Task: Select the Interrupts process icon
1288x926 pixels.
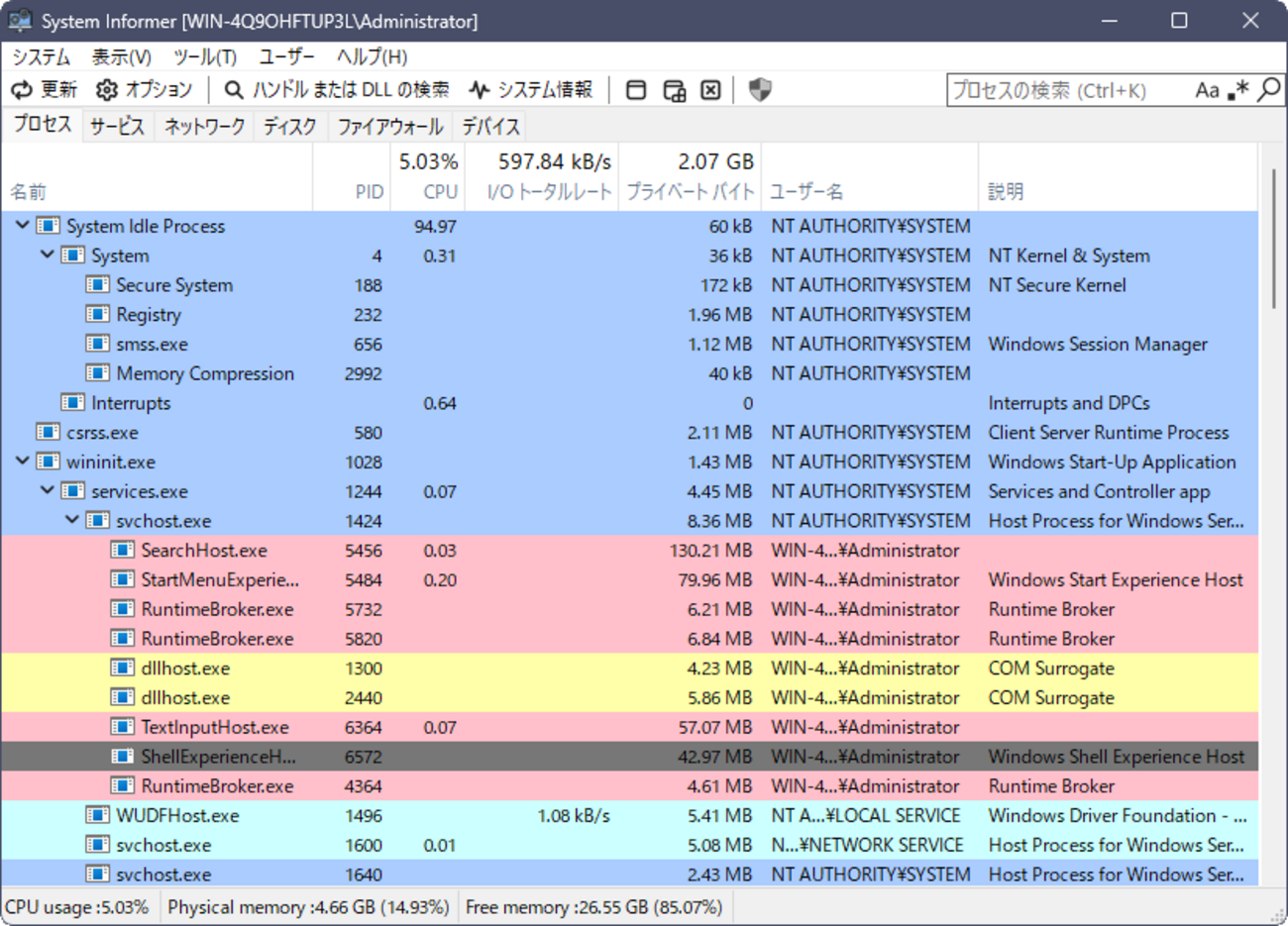Action: (x=73, y=403)
